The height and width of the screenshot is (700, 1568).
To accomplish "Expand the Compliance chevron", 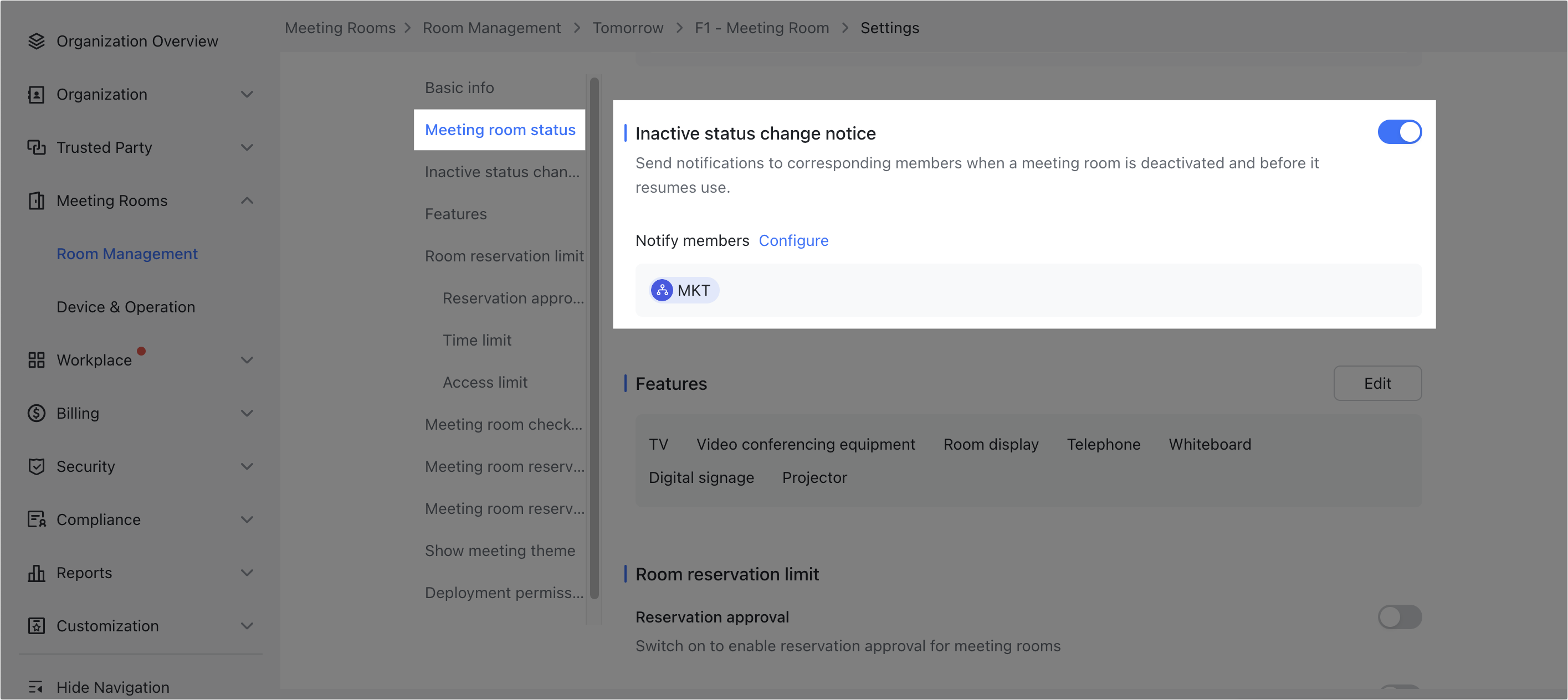I will pos(247,519).
